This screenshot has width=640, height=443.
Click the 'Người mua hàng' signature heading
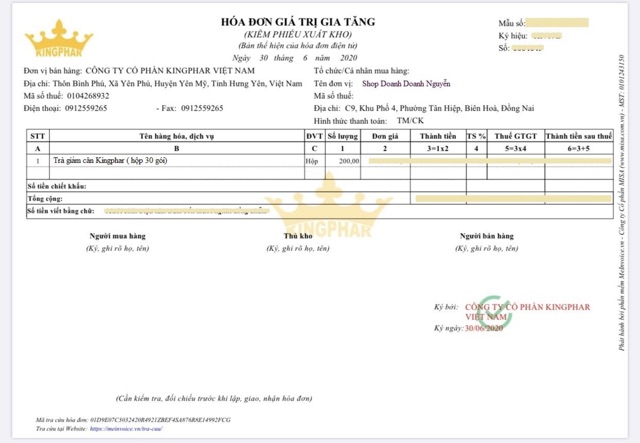coord(118,236)
